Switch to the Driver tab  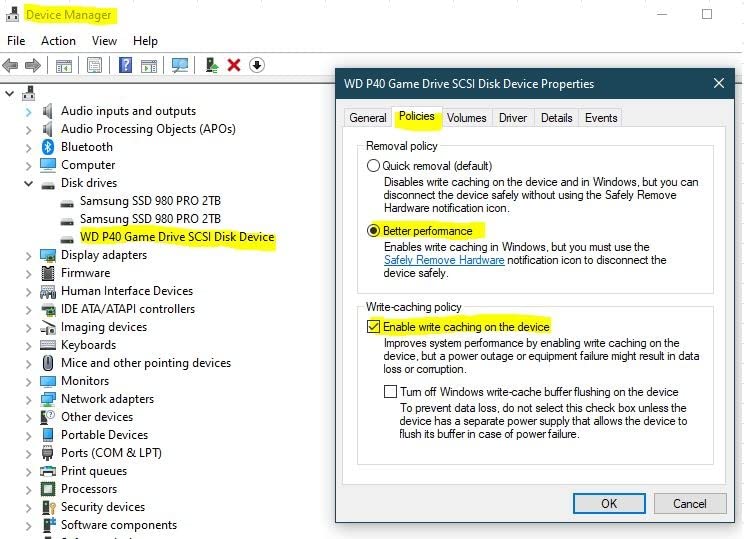pos(513,118)
